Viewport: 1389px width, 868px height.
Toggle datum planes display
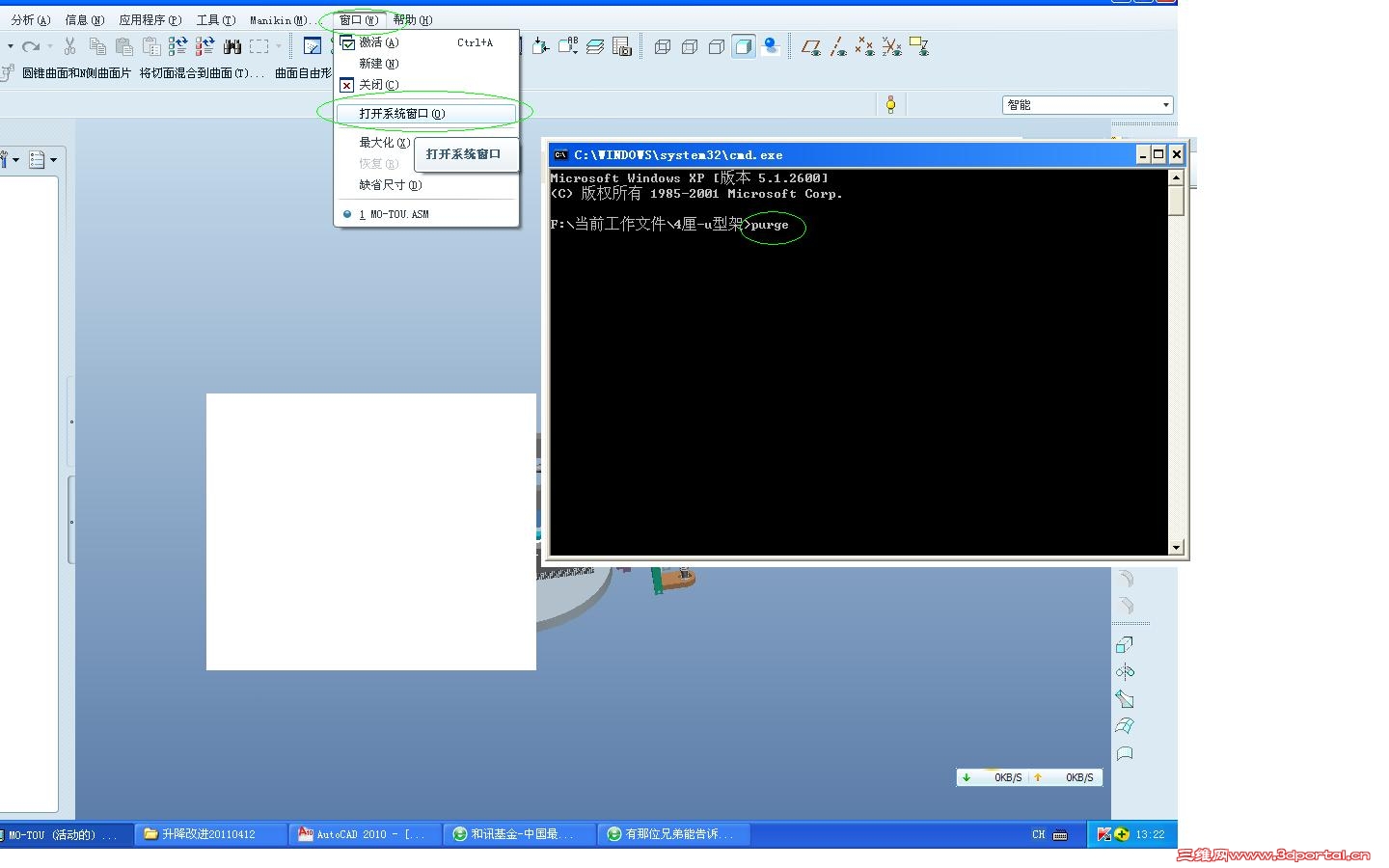[811, 46]
